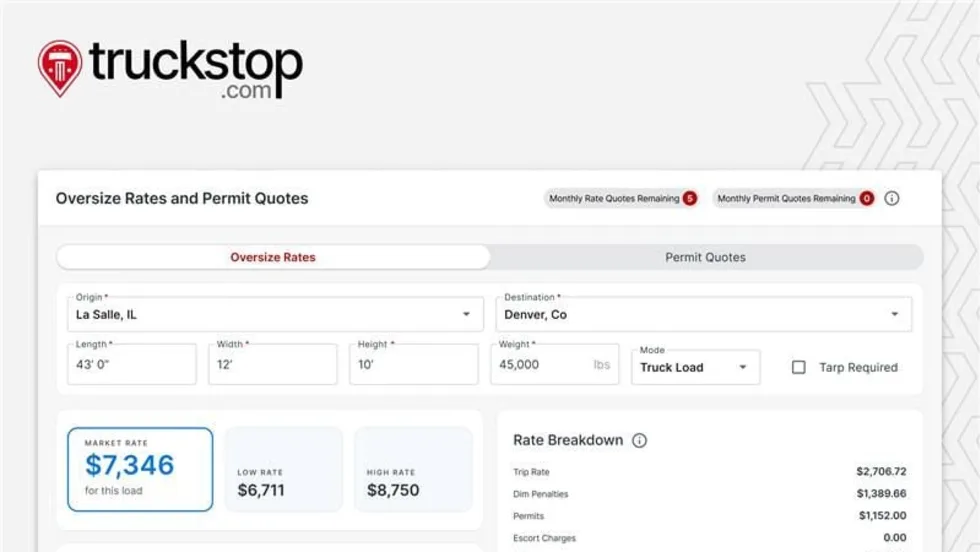Click the Rate Breakdown info icon
The image size is (980, 552).
coord(639,440)
